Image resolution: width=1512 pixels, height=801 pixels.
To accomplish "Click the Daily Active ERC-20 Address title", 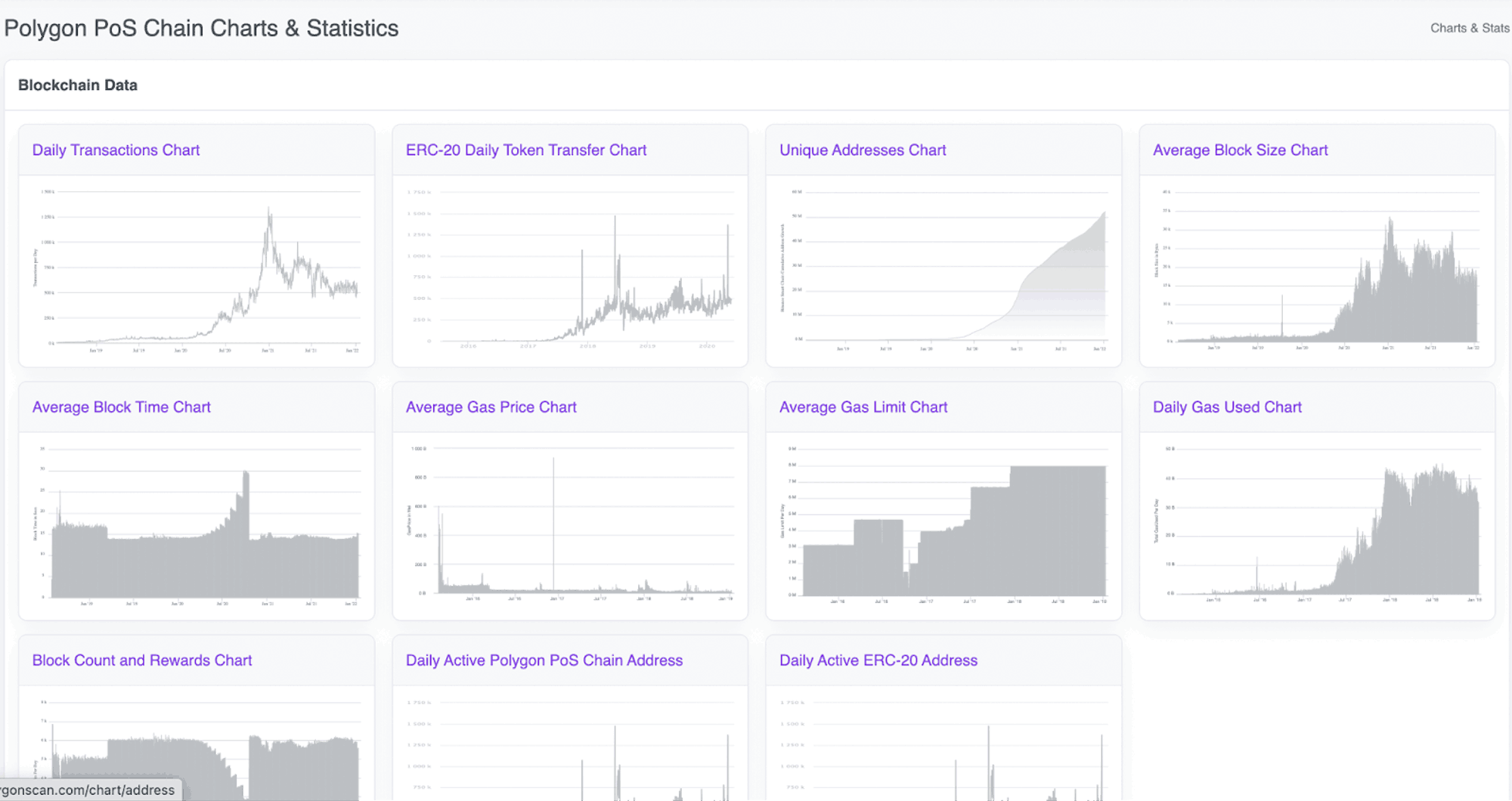I will tap(878, 660).
